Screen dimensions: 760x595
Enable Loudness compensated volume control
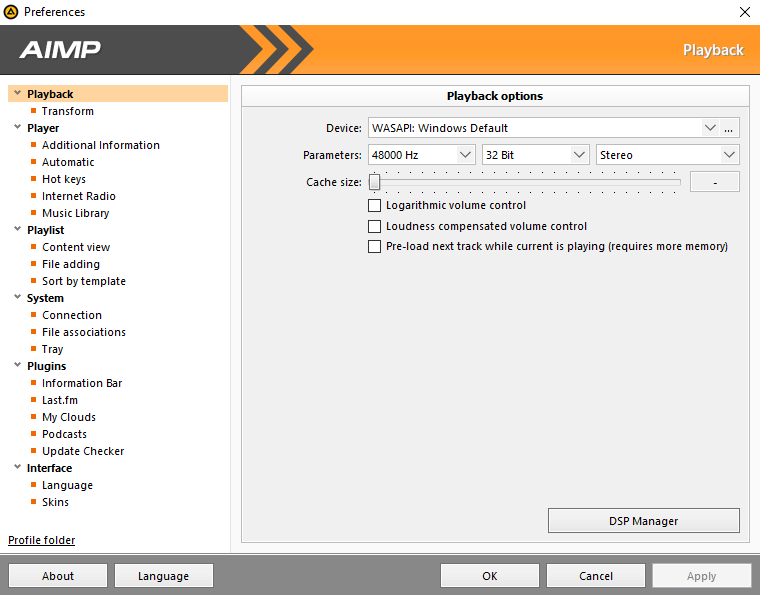pos(374,226)
